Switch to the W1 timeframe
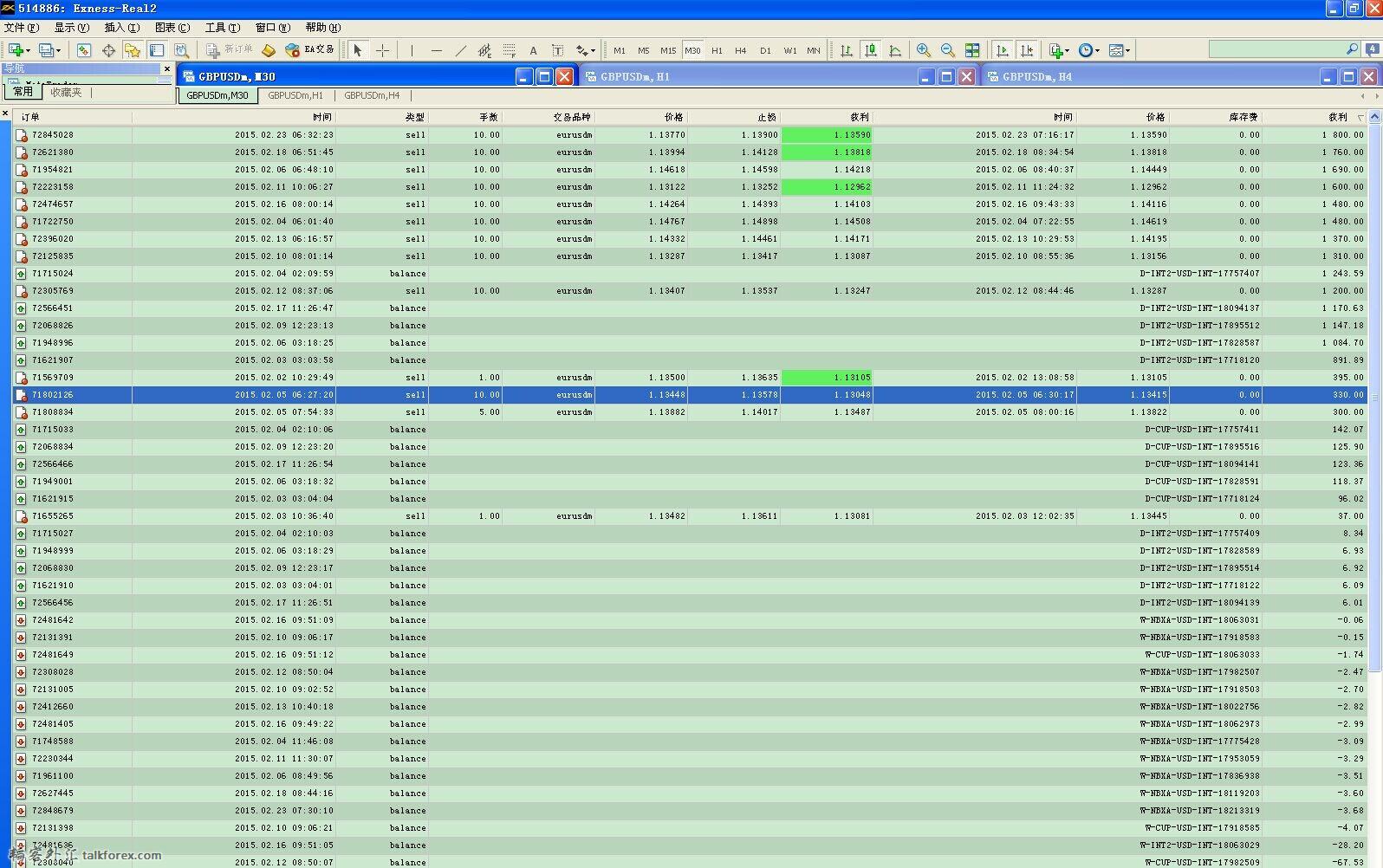 (x=790, y=50)
